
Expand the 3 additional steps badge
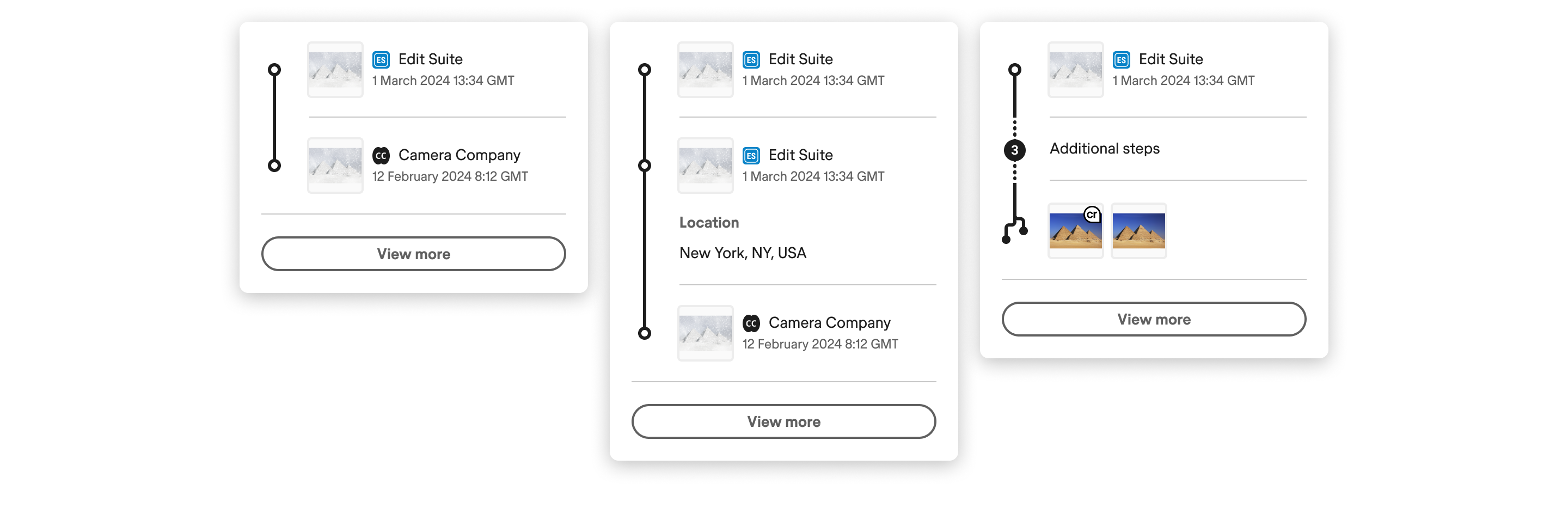(x=1014, y=150)
